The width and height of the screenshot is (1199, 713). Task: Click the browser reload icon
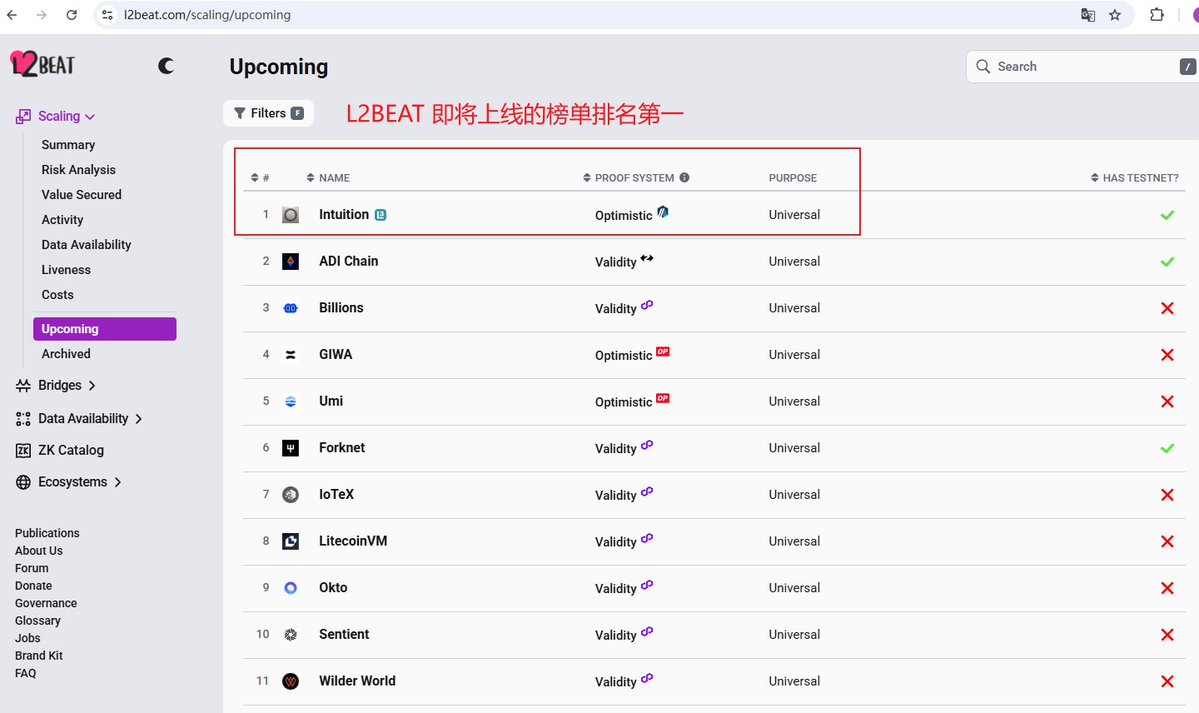(x=72, y=15)
